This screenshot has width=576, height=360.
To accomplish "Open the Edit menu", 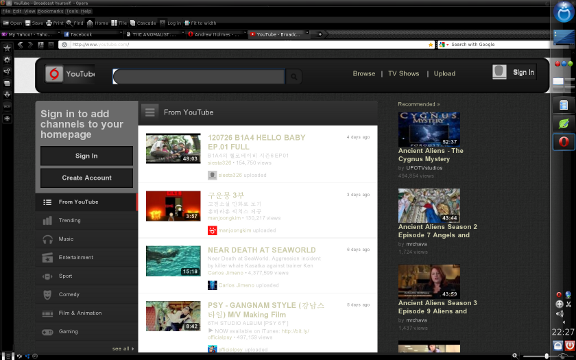I will 17,11.
